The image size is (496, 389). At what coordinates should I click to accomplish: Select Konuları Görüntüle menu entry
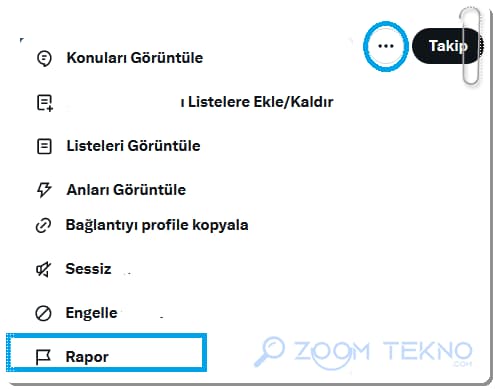tap(135, 58)
